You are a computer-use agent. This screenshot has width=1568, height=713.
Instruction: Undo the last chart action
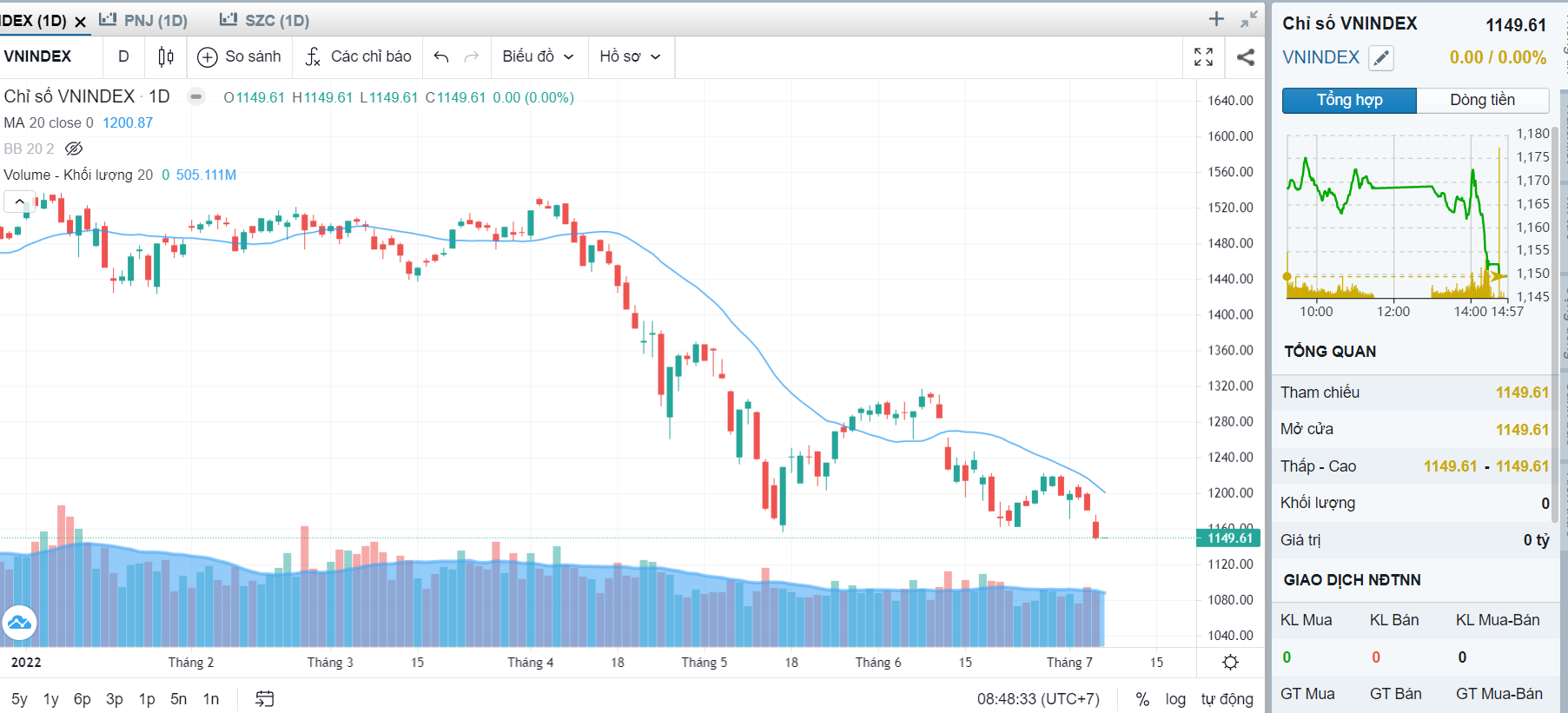point(441,57)
